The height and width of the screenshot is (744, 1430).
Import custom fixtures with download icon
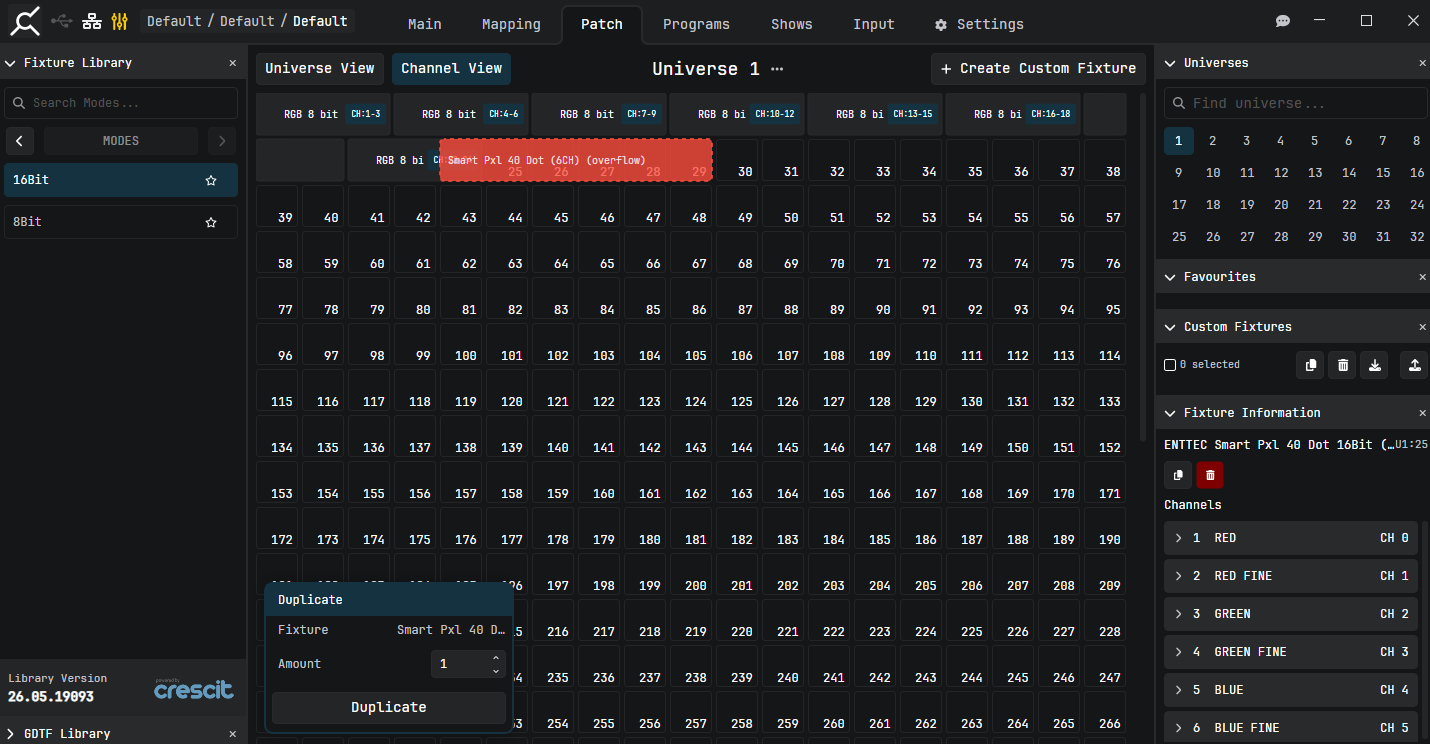pyautogui.click(x=1375, y=365)
